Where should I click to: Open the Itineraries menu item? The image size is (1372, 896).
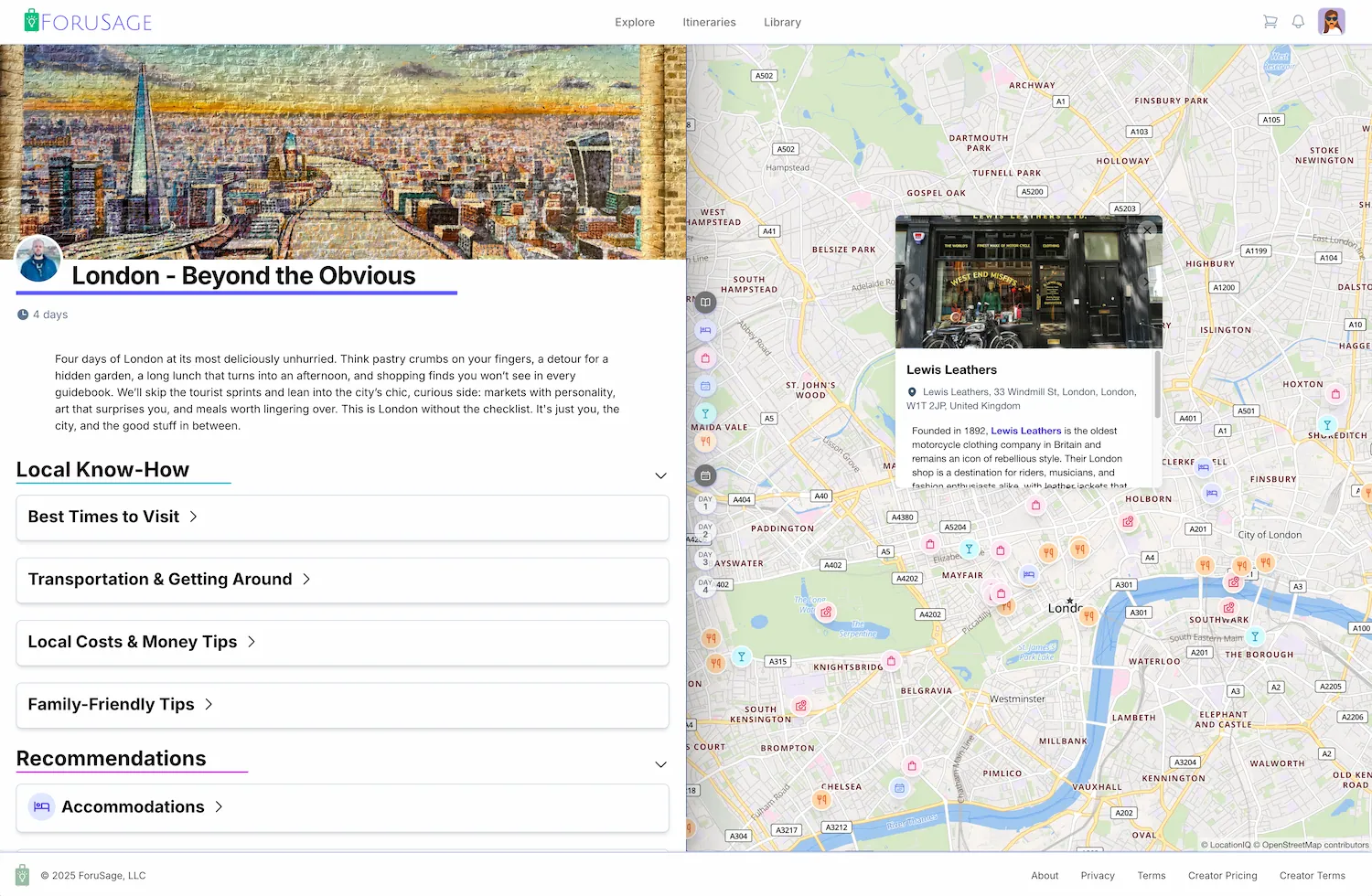pyautogui.click(x=709, y=22)
